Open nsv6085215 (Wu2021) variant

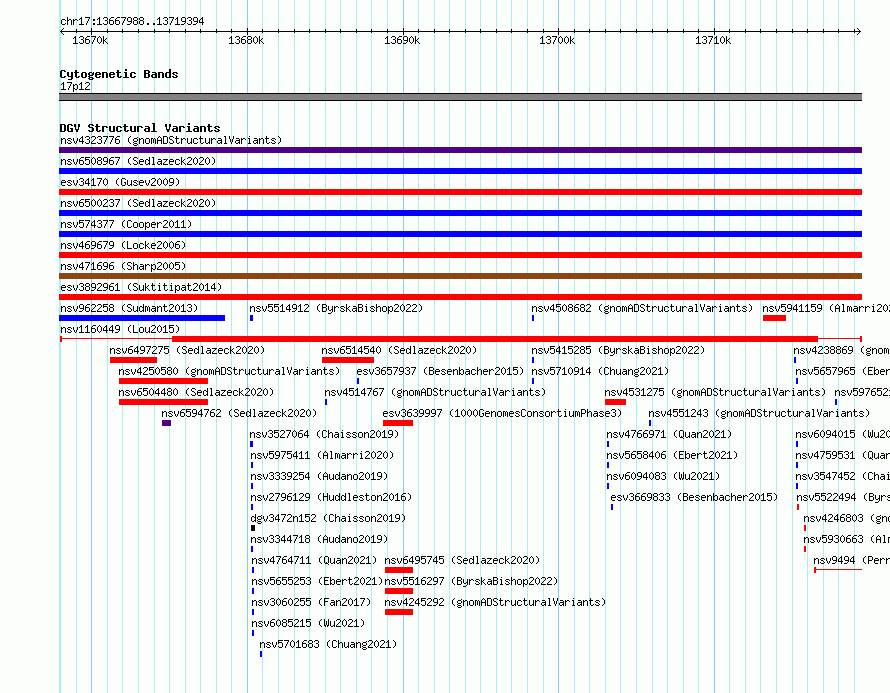[308, 623]
